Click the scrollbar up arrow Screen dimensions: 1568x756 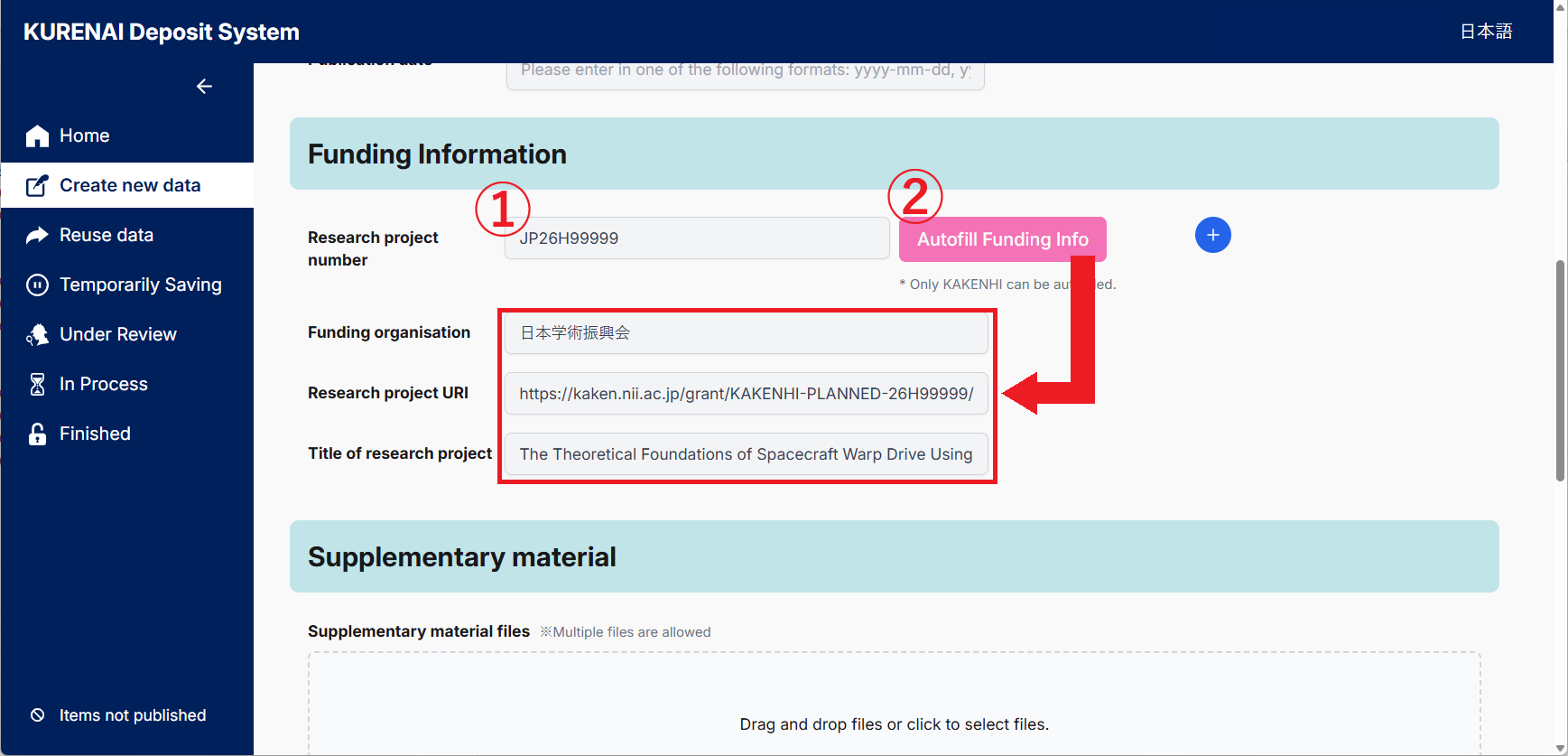pyautogui.click(x=1560, y=6)
